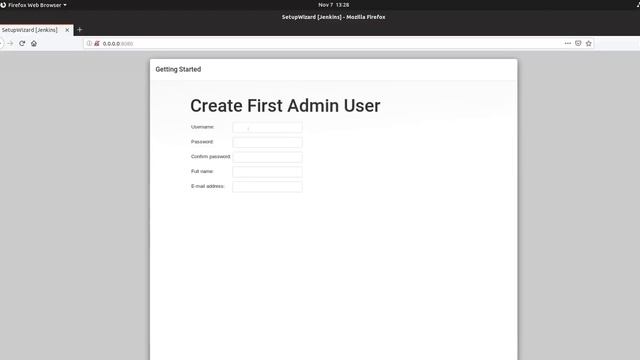
Task: Click the Create First Admin User heading
Action: point(285,106)
